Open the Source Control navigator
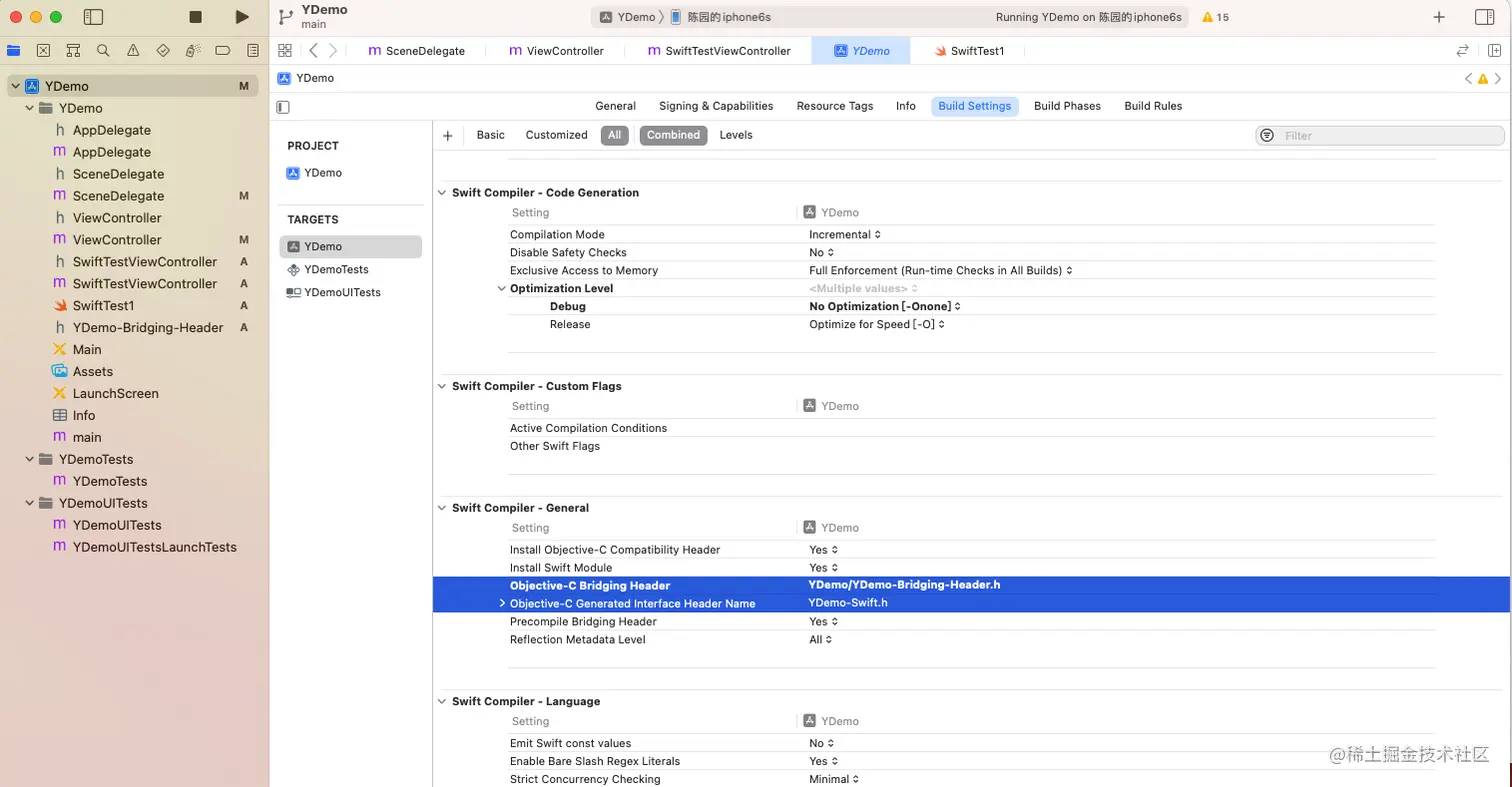 point(43,50)
